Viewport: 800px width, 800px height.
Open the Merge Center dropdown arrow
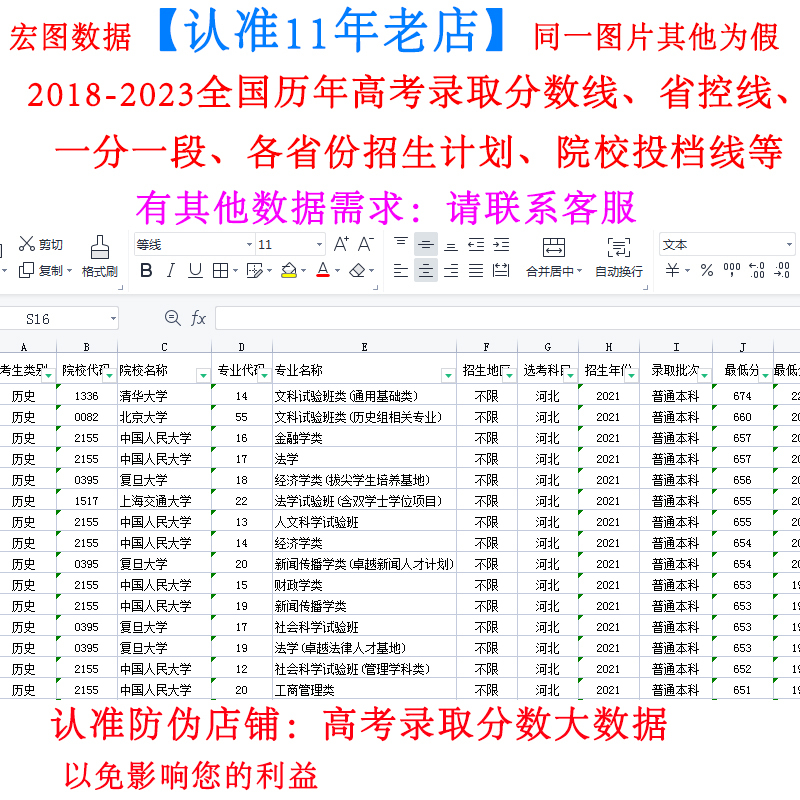click(579, 271)
